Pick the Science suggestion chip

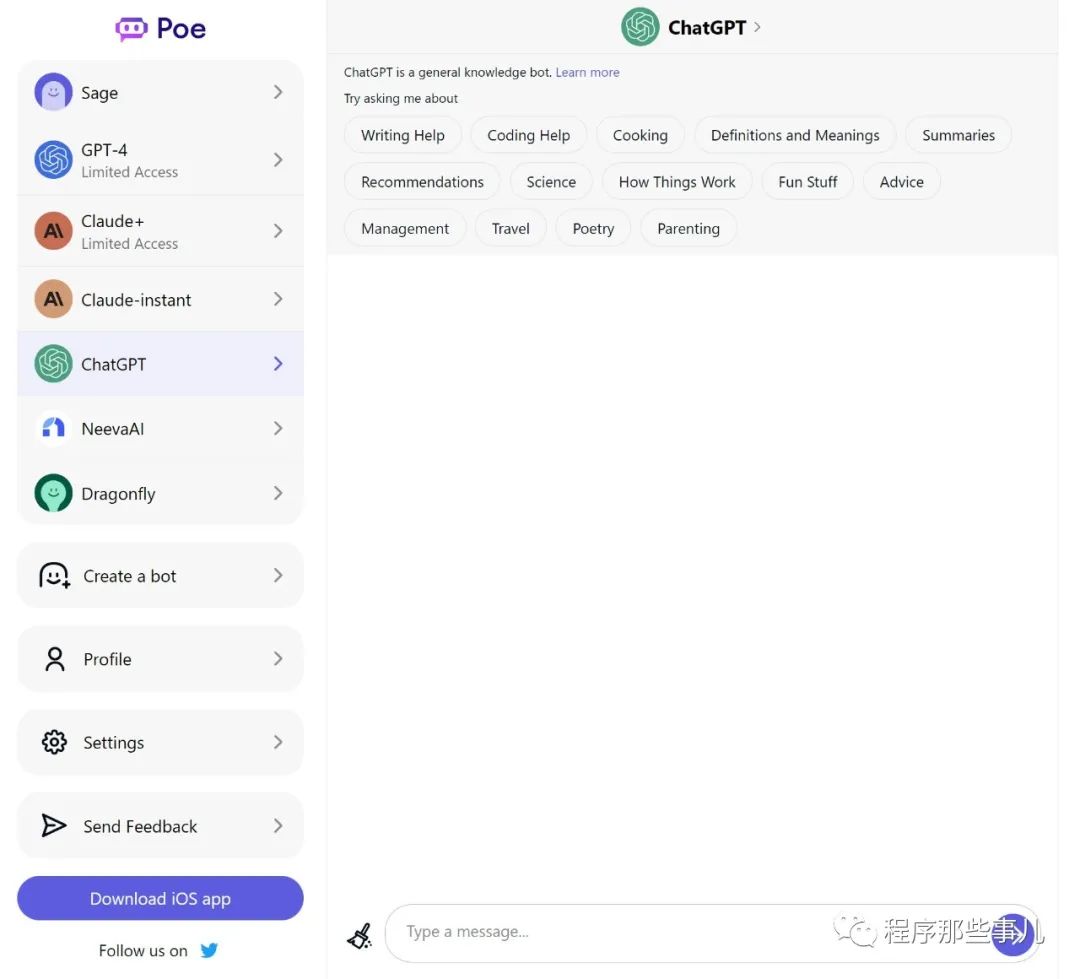click(x=551, y=182)
